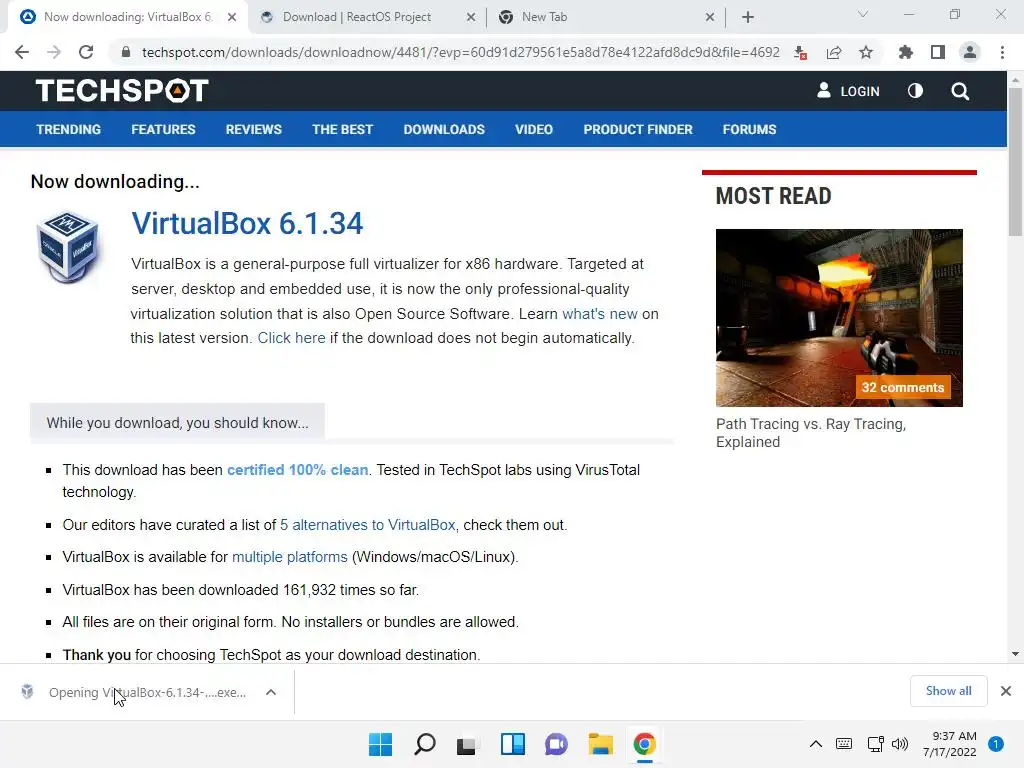Share this page via share icon
1024x768 pixels.
tap(833, 52)
